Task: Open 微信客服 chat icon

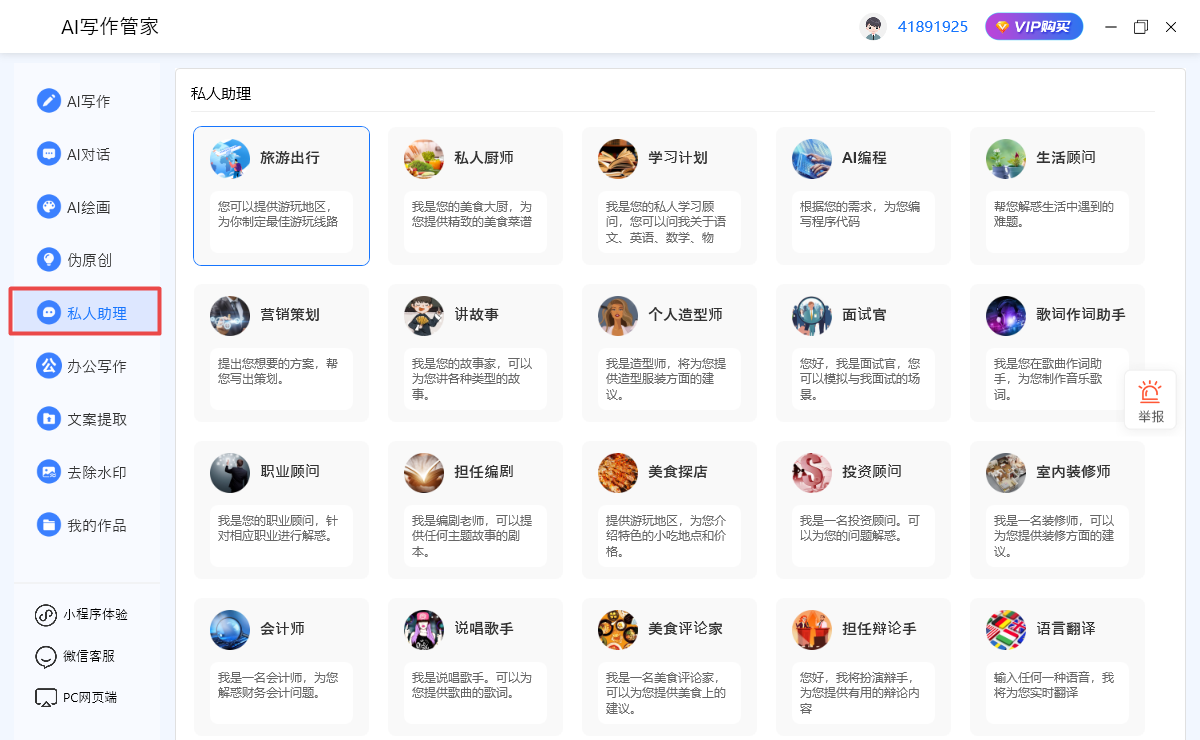Action: tap(45, 656)
